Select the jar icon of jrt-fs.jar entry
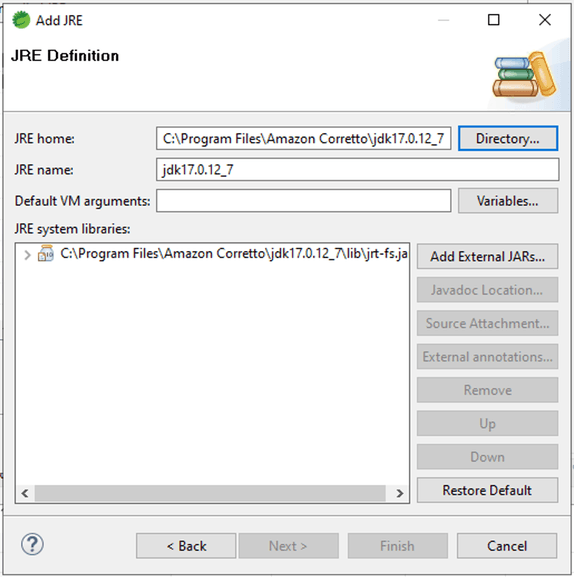 pos(46,254)
